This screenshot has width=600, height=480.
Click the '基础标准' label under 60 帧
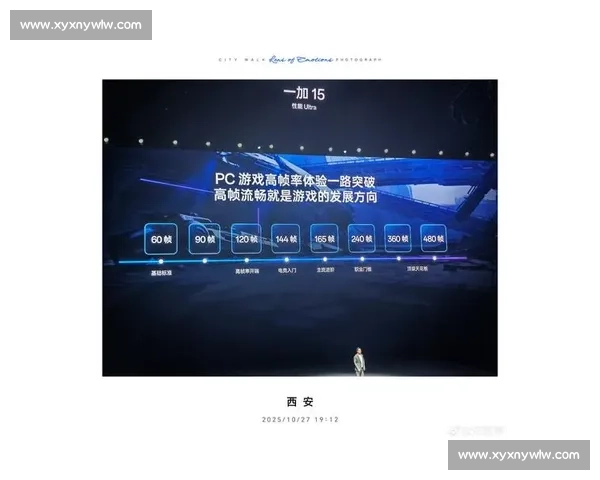click(161, 273)
